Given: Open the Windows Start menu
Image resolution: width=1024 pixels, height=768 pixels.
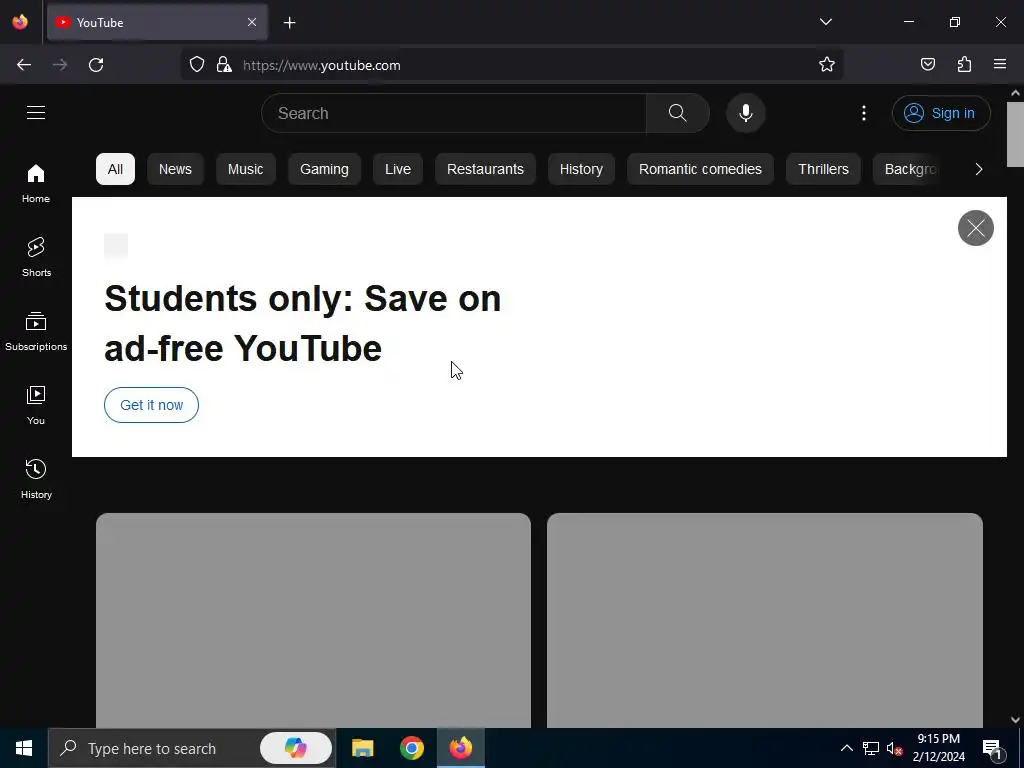Looking at the screenshot, I should [24, 748].
